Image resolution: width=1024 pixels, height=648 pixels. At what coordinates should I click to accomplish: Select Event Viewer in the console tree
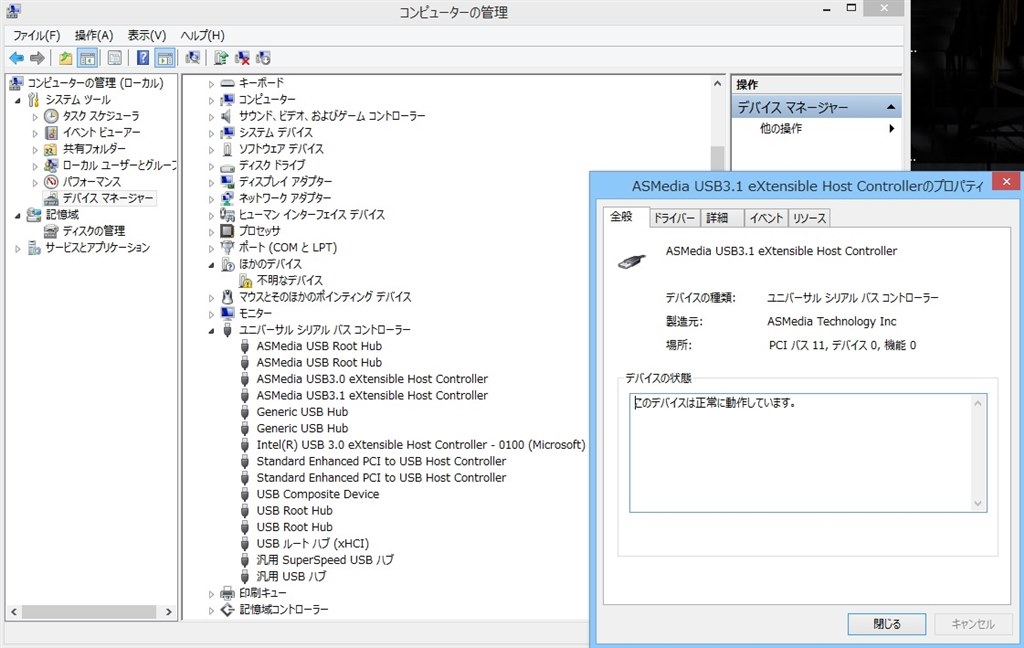point(101,132)
